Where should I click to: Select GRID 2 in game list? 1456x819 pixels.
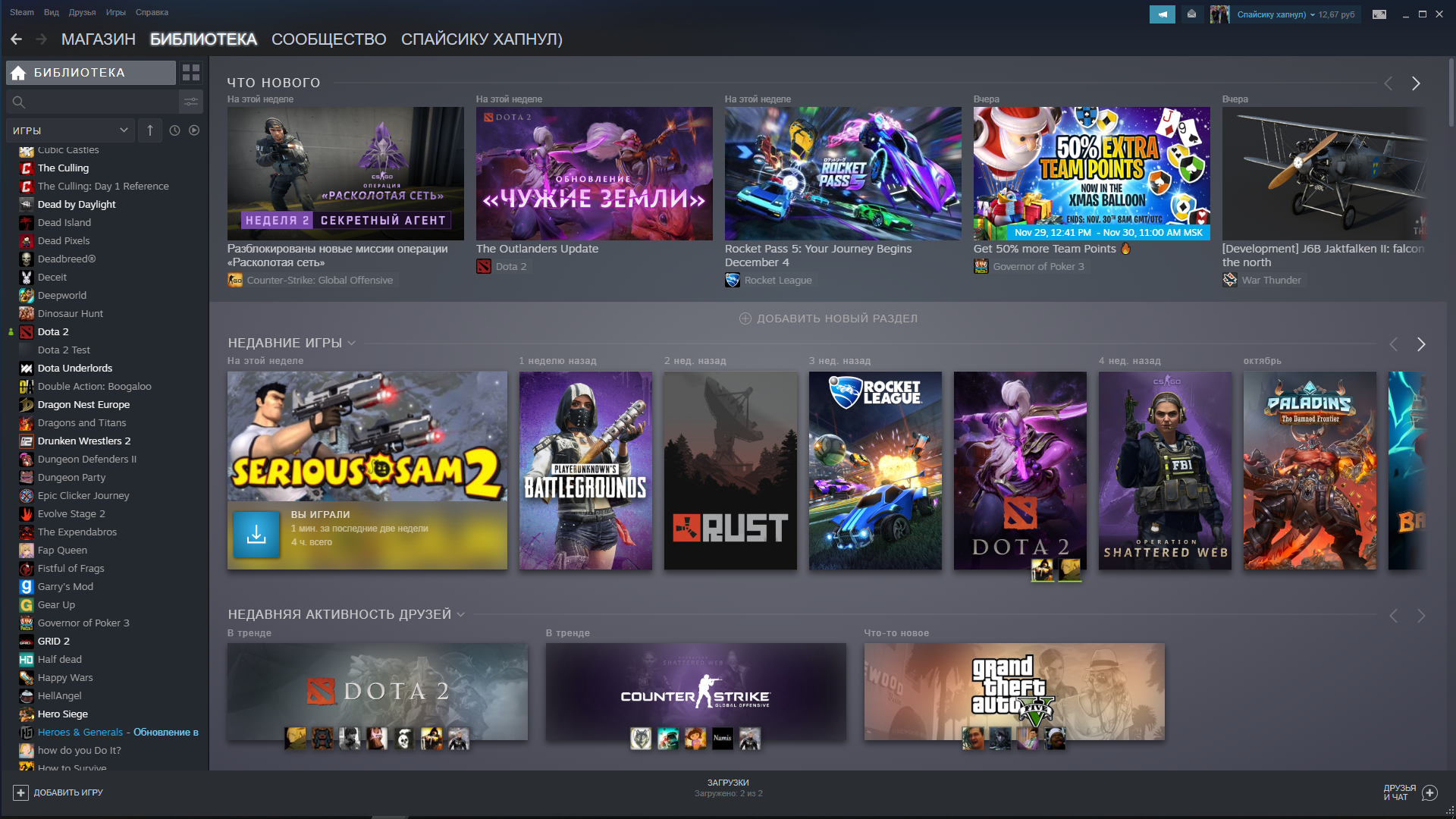point(54,641)
